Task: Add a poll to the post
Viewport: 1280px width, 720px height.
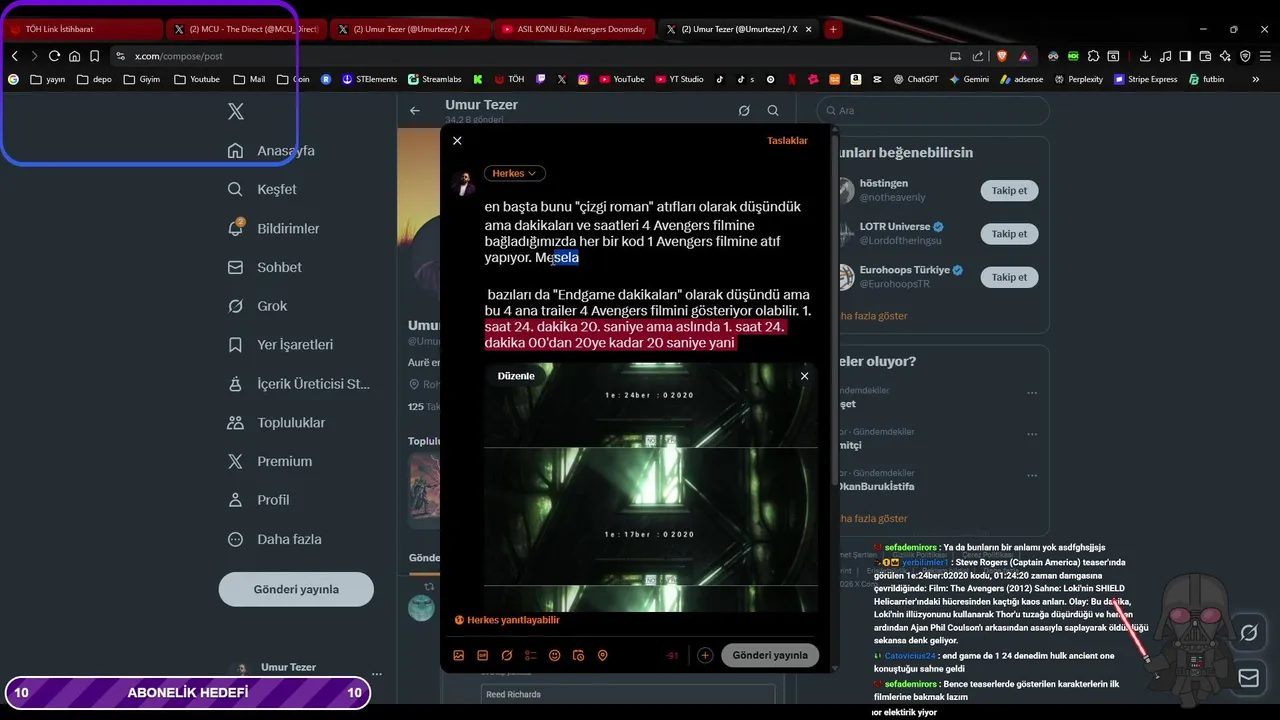Action: click(531, 655)
